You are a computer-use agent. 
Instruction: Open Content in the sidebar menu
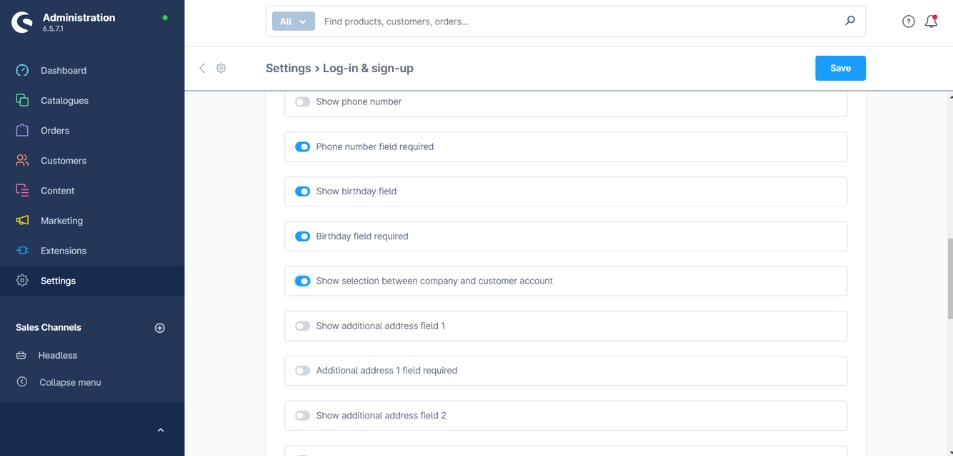[x=57, y=191]
